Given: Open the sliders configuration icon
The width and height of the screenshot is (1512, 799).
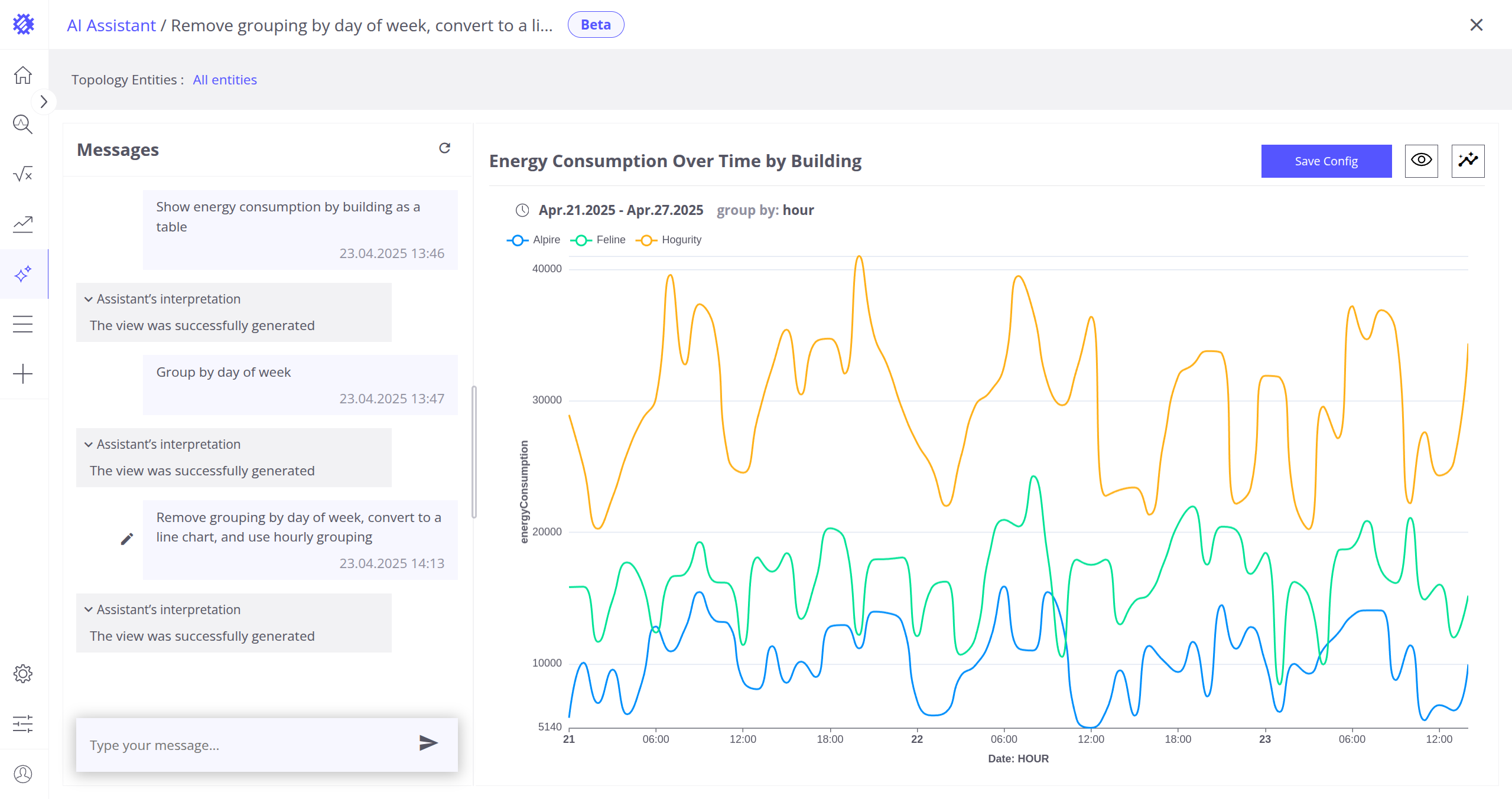Looking at the screenshot, I should pos(23,724).
